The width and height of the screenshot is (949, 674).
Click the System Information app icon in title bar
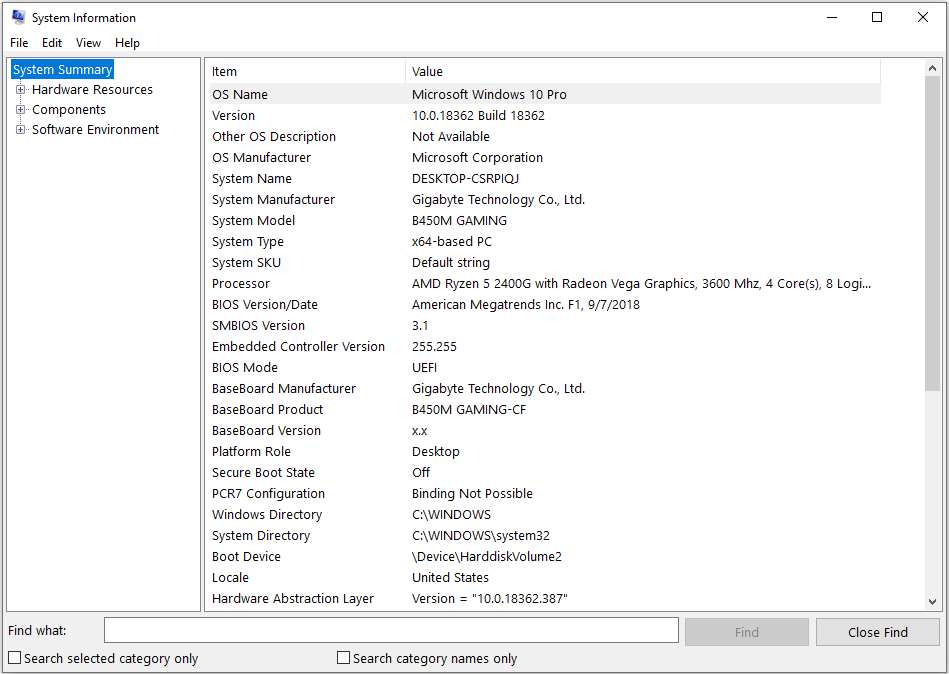click(18, 17)
